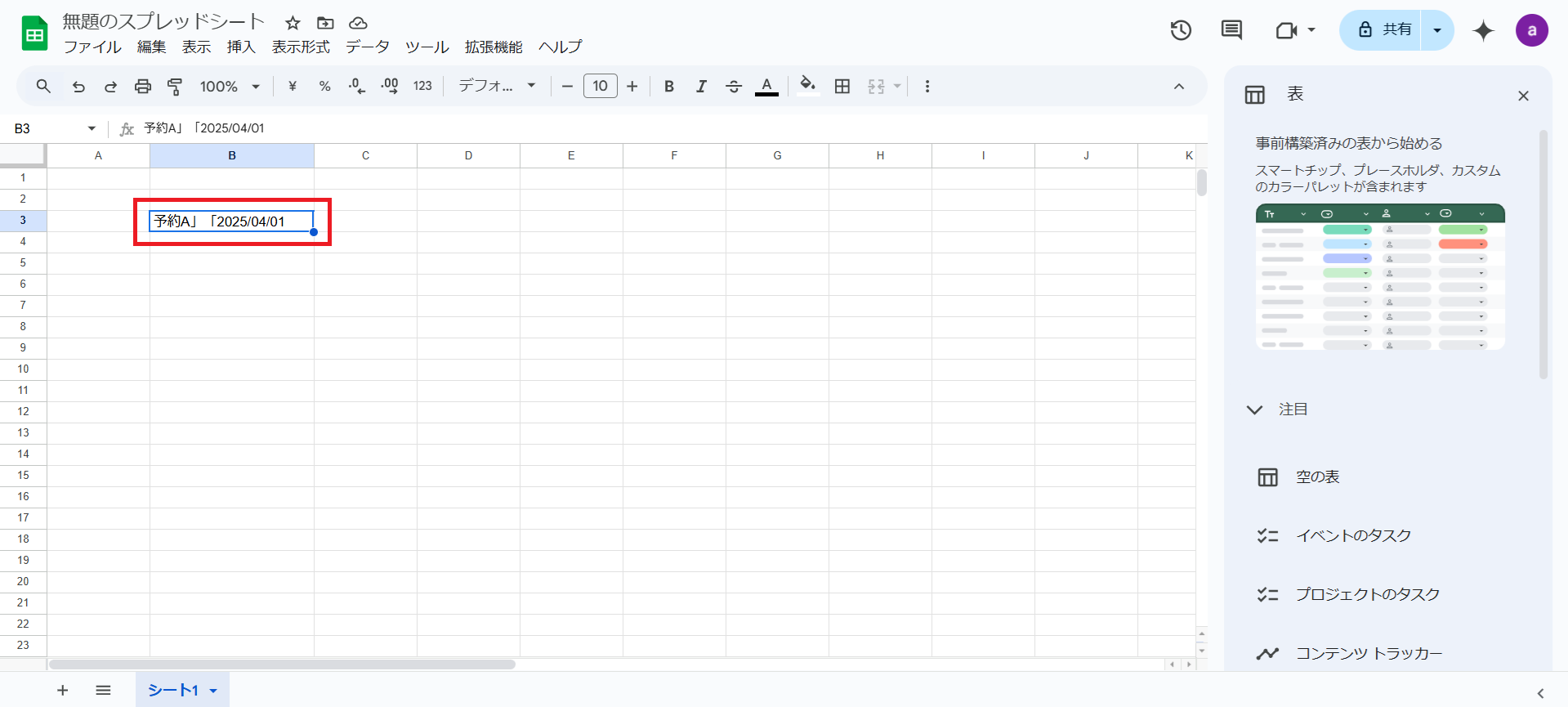This screenshot has width=1568, height=707.
Task: Open the font family dropdown
Action: point(497,86)
